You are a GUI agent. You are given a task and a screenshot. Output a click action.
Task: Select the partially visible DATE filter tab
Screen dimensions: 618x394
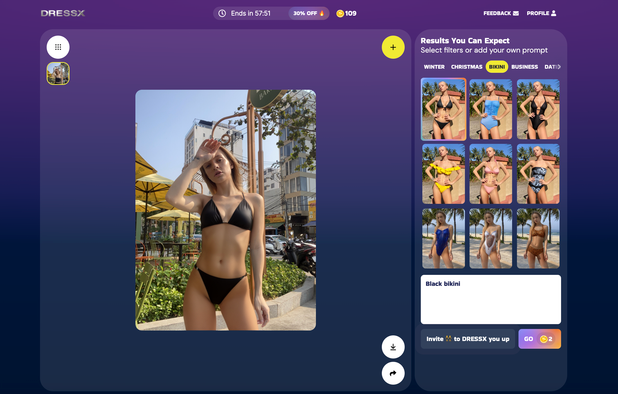tap(550, 67)
